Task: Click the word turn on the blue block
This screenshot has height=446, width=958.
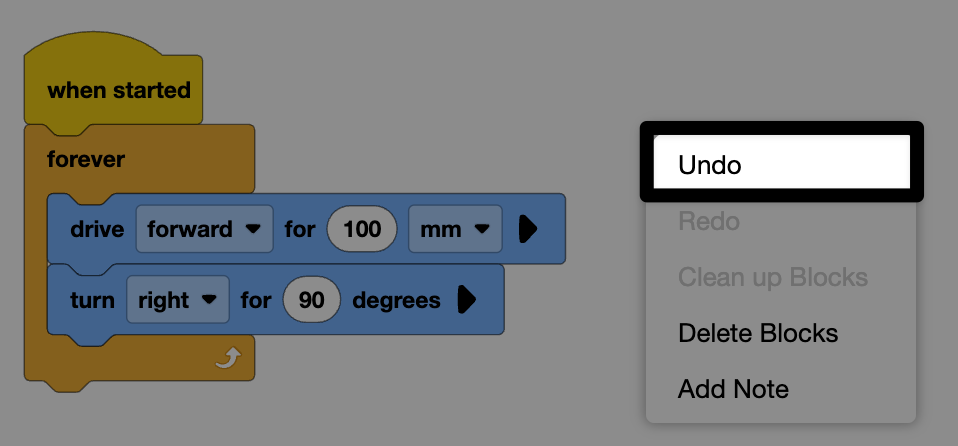Action: pos(92,300)
